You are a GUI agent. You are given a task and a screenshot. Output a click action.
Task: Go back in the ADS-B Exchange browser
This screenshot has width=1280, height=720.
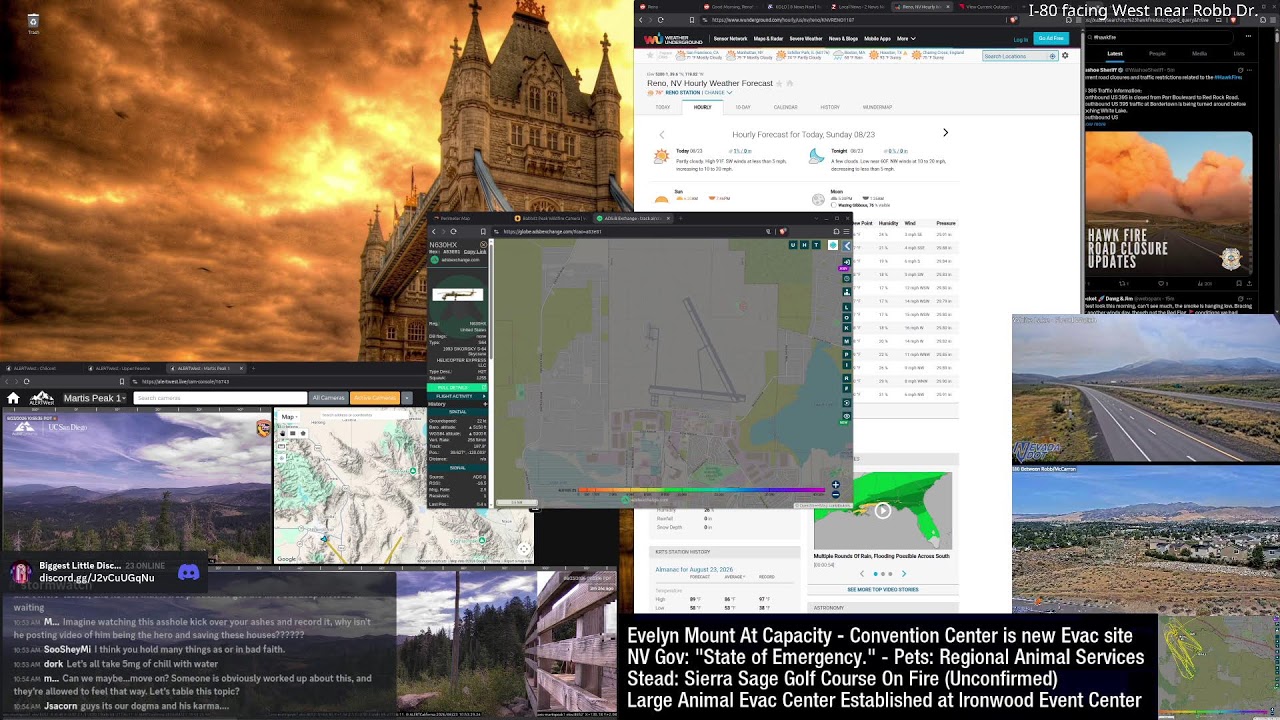tap(433, 231)
